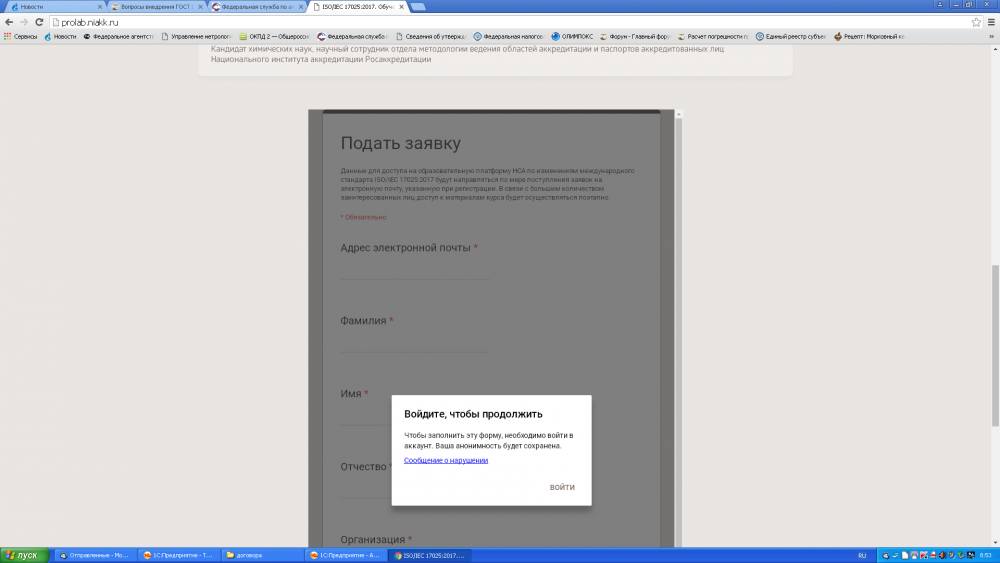This screenshot has height=563, width=1000.
Task: Open the ОЛИМПОКС bookmark
Action: [573, 36]
